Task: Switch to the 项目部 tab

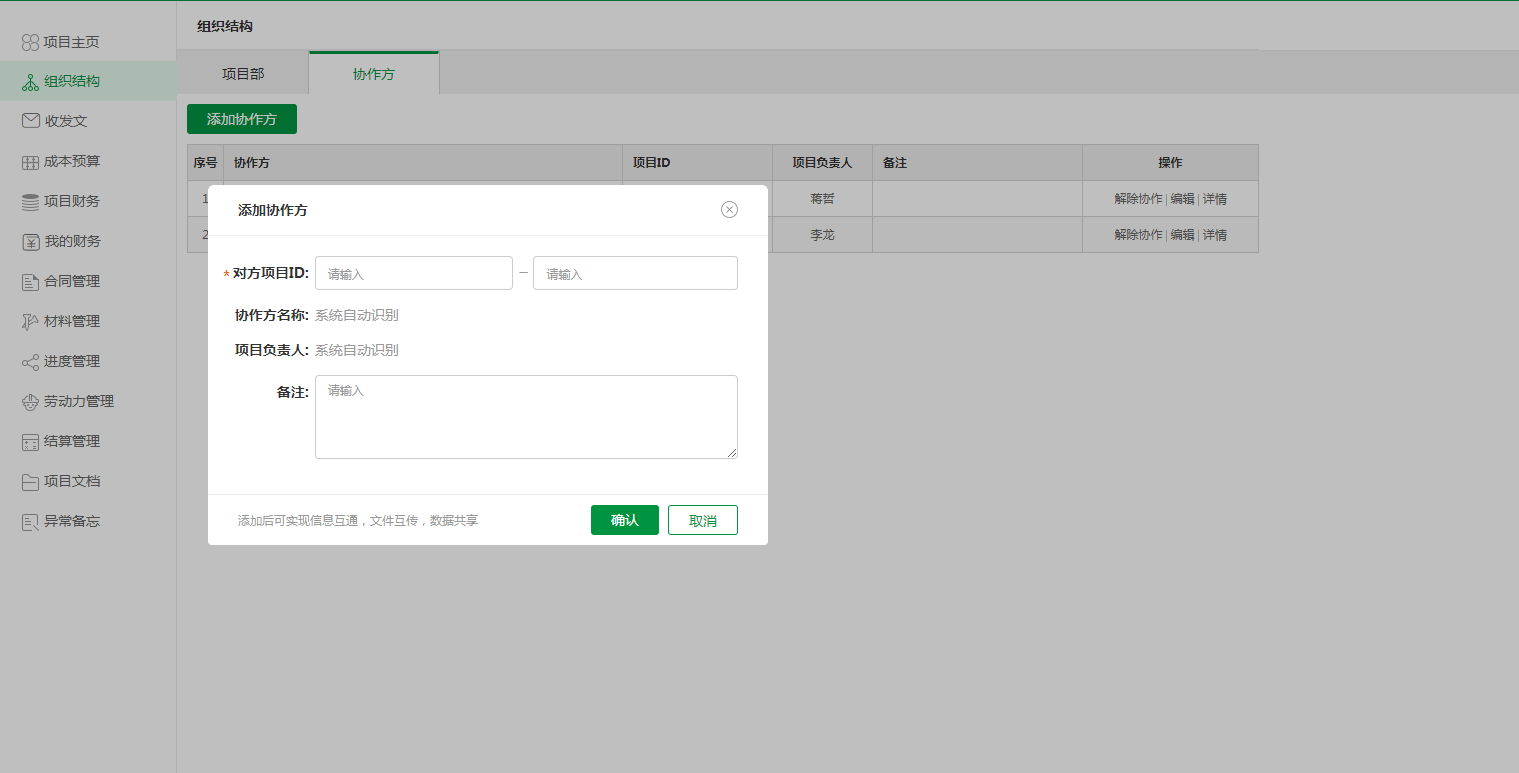Action: pyautogui.click(x=243, y=73)
